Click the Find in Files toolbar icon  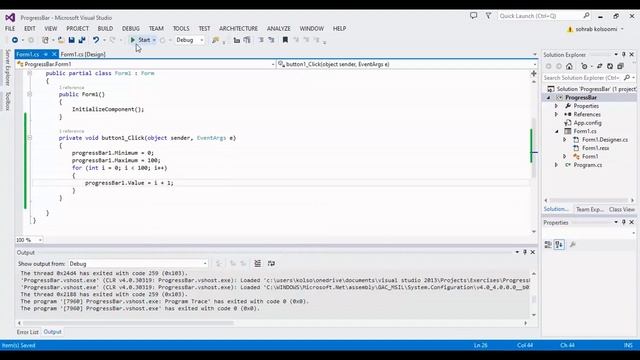(x=215, y=40)
